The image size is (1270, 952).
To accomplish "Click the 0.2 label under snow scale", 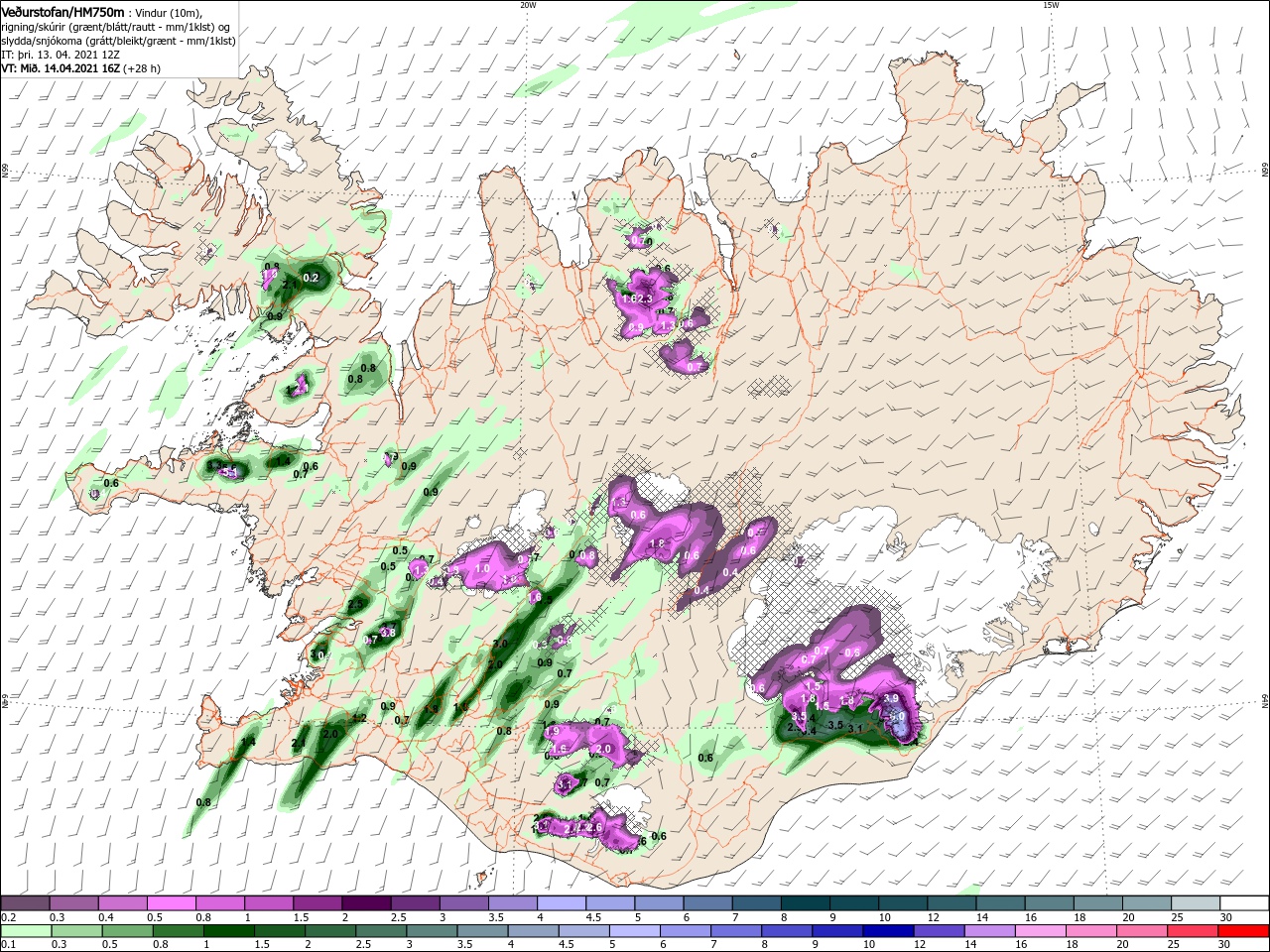I will click(x=7, y=917).
